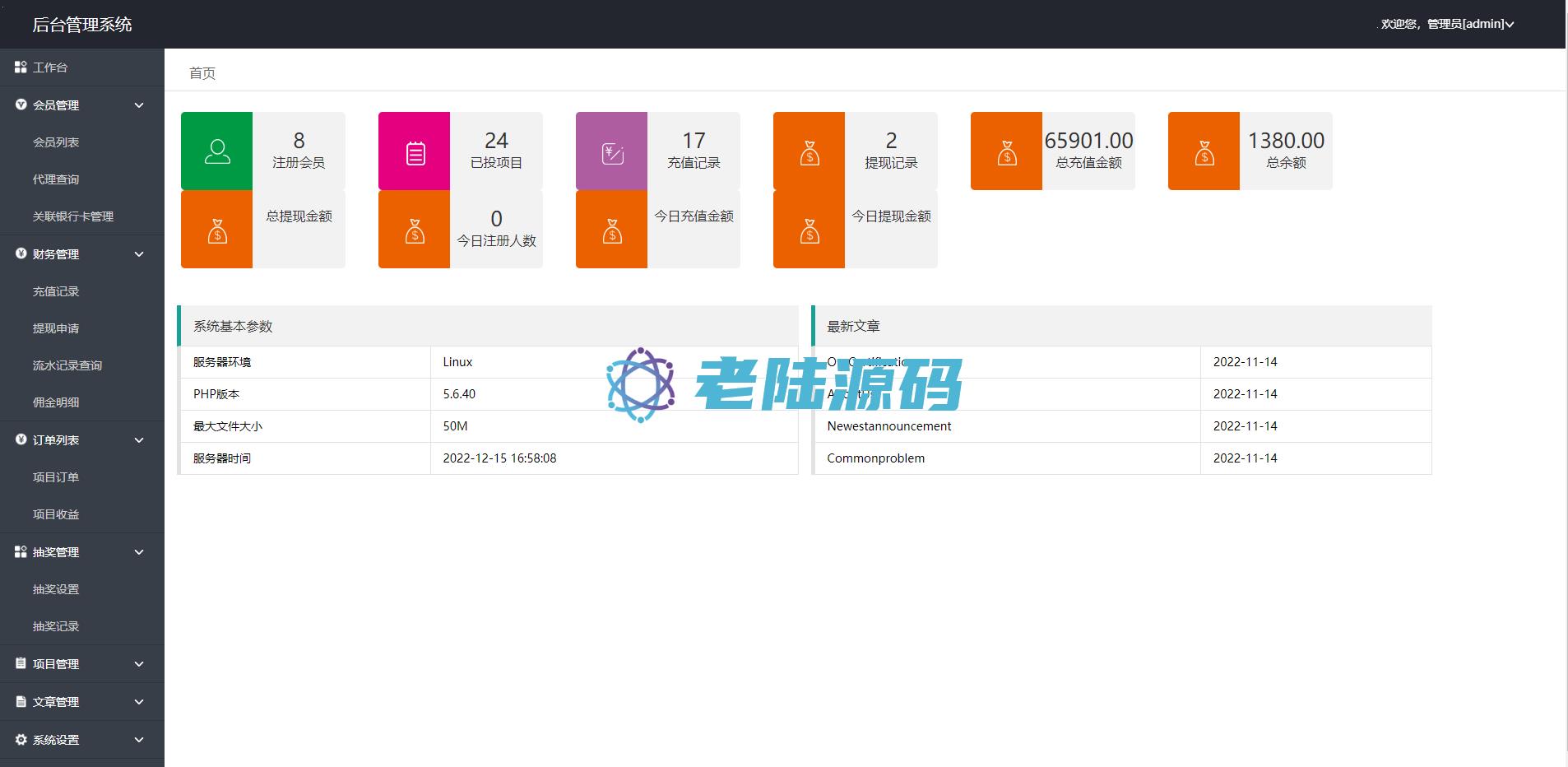Click the withdrawal records money bag icon

click(810, 152)
